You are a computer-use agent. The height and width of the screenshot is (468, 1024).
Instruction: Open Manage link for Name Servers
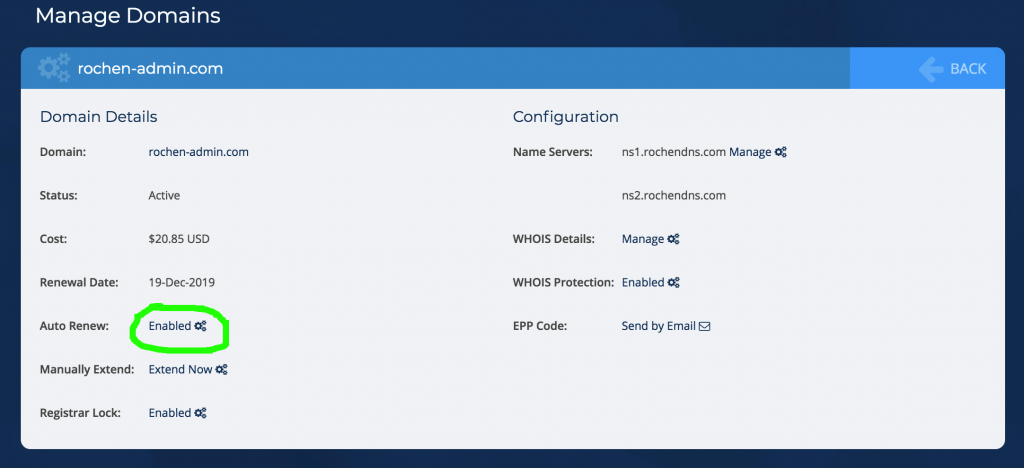[x=750, y=152]
